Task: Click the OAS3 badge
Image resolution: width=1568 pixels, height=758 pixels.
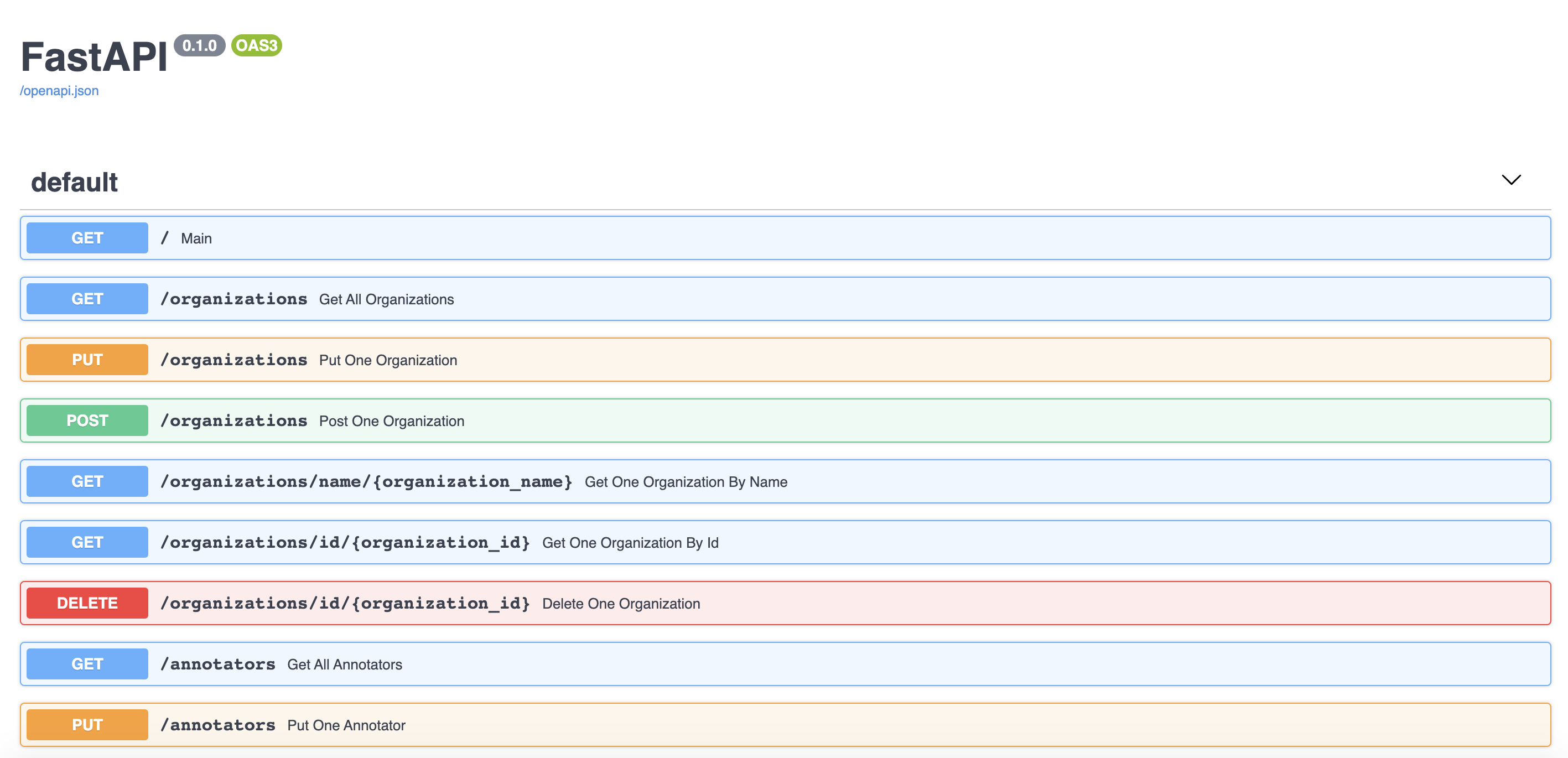Action: click(x=256, y=46)
